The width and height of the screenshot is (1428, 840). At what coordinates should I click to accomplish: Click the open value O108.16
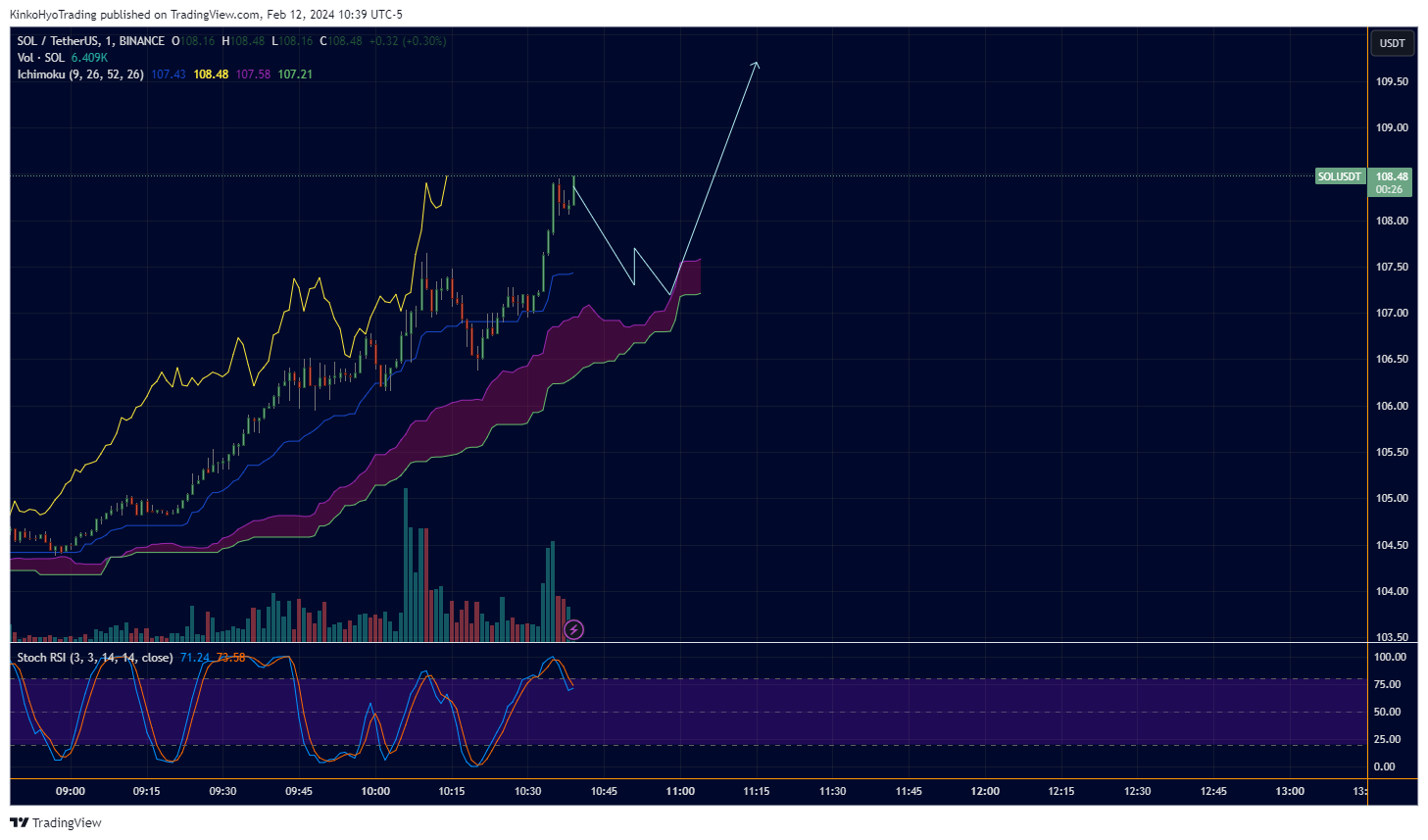(193, 41)
